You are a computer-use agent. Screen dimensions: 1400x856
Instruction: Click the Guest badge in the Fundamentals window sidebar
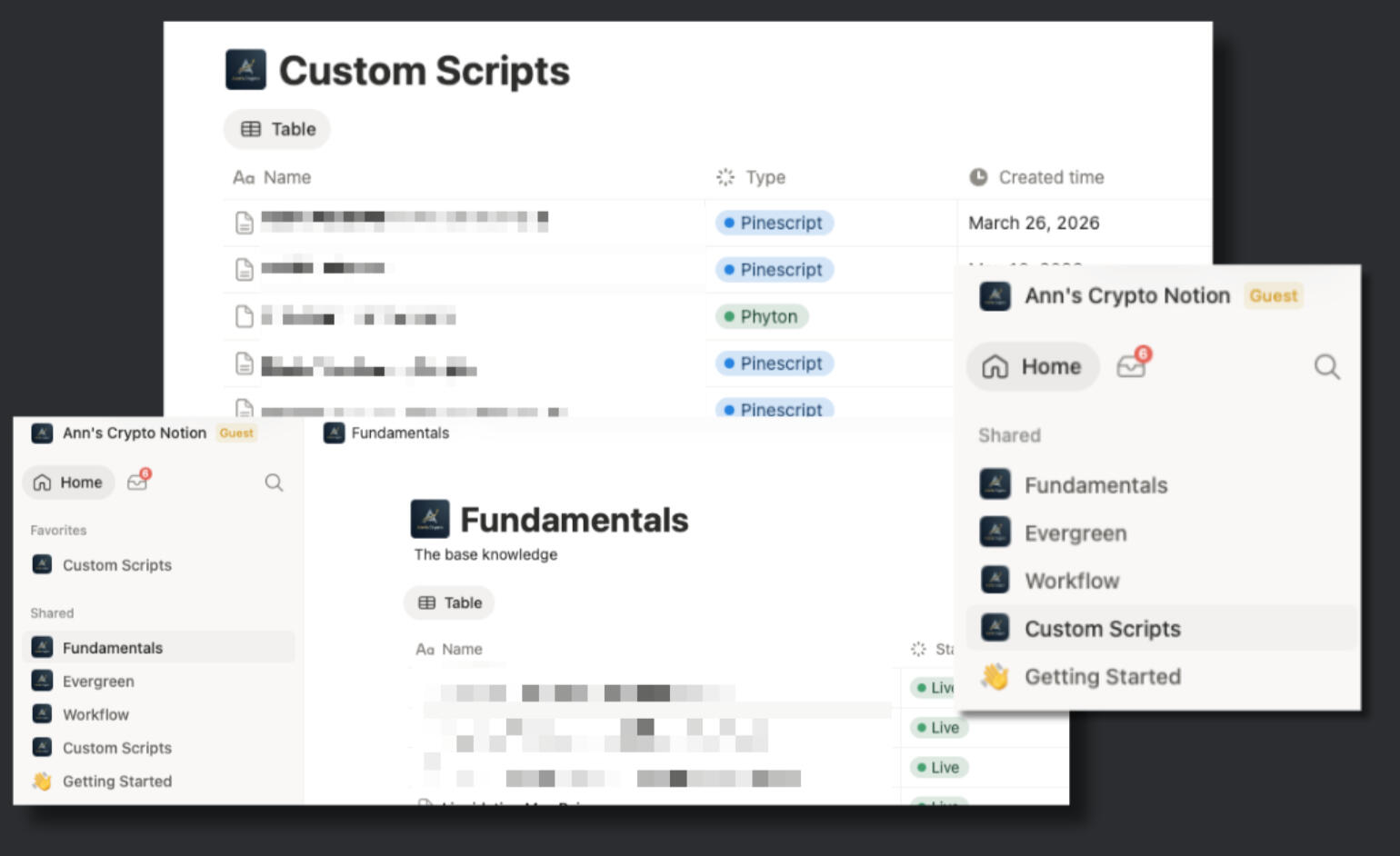coord(236,433)
